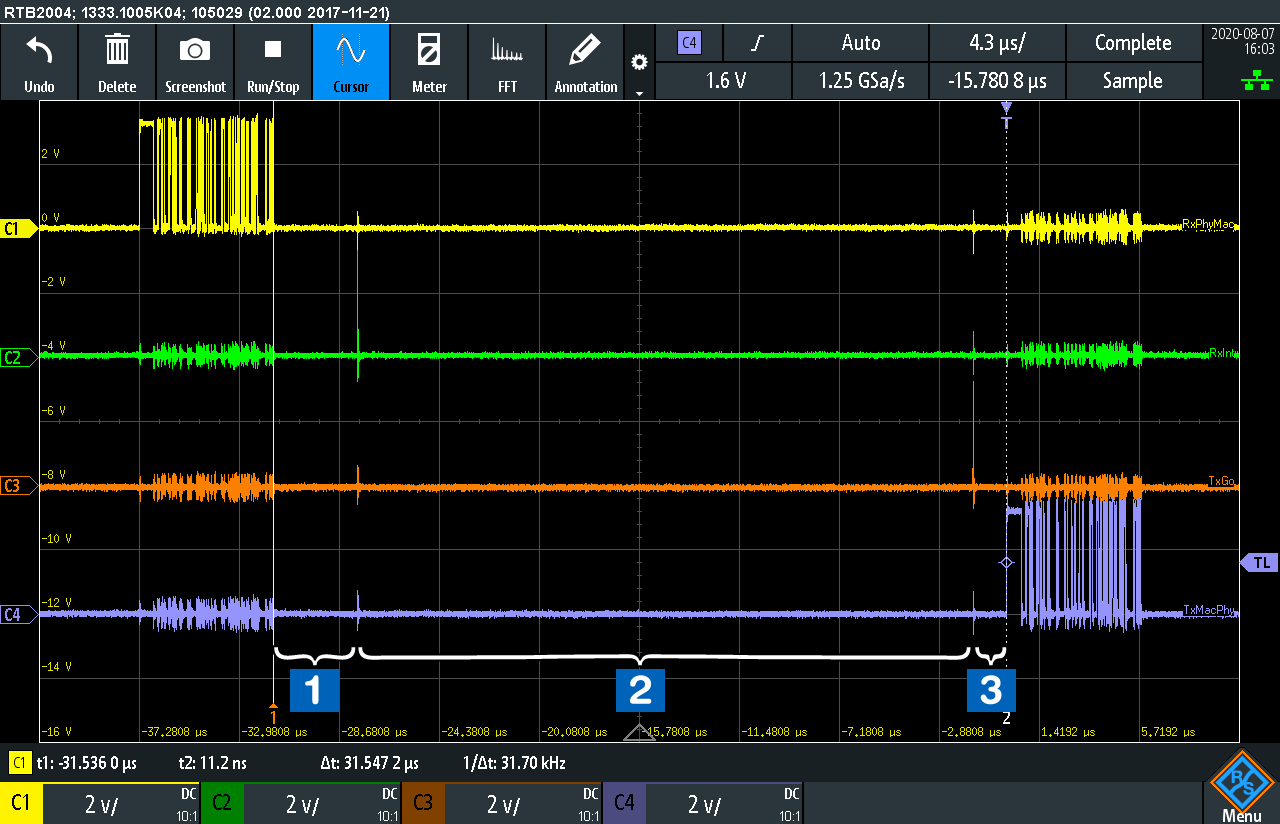Viewport: 1280px width, 824px height.
Task: Open the 4.3 µs/ time scale setting
Action: pyautogui.click(x=997, y=43)
